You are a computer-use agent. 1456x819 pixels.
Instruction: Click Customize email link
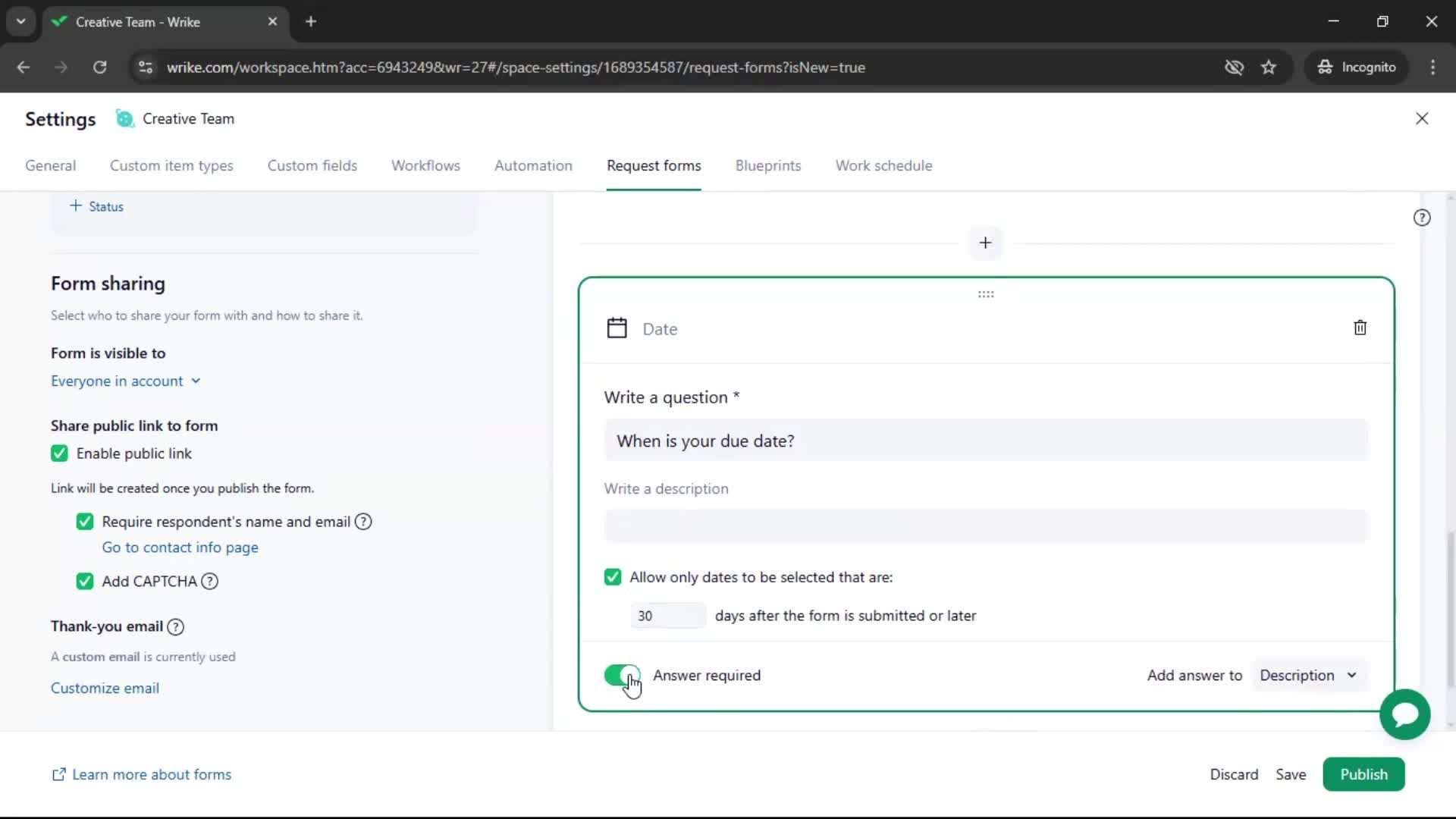pyautogui.click(x=105, y=688)
